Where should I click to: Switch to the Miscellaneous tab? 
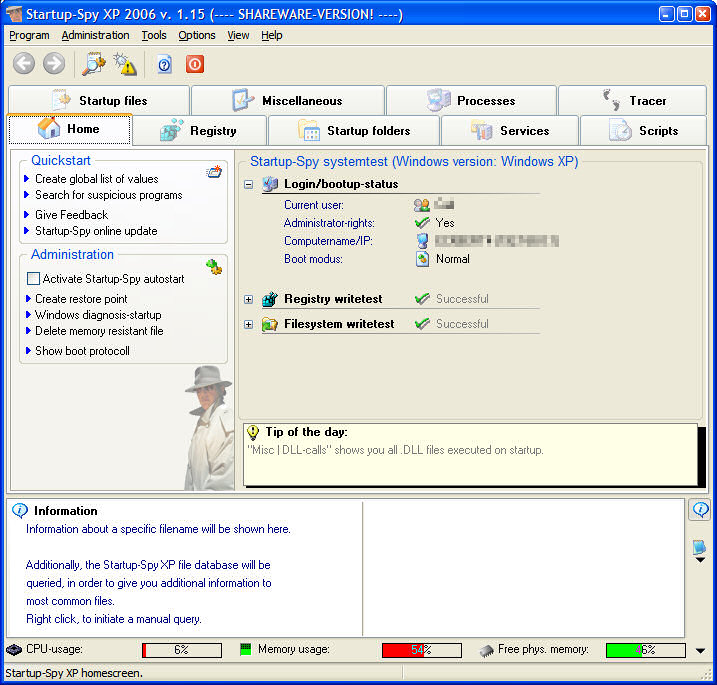(x=288, y=100)
